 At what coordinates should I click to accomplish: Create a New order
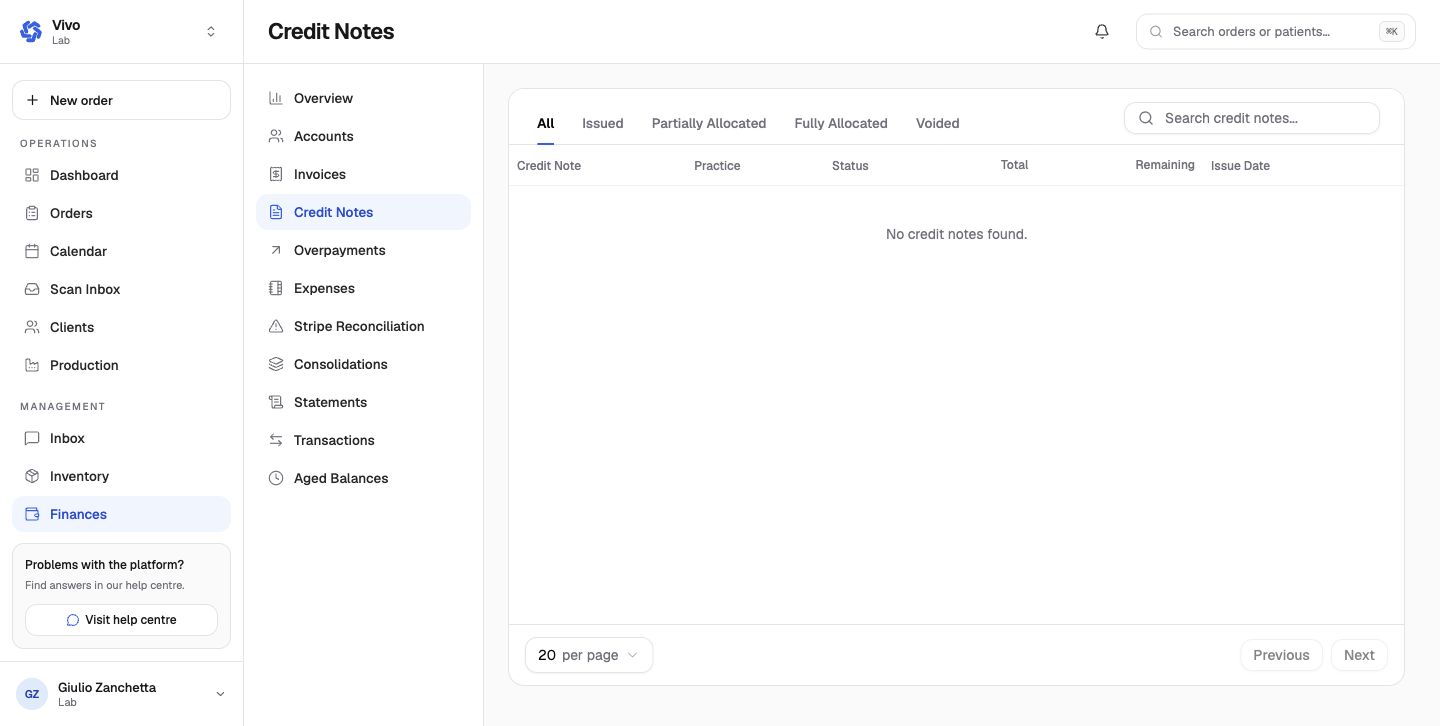(121, 100)
